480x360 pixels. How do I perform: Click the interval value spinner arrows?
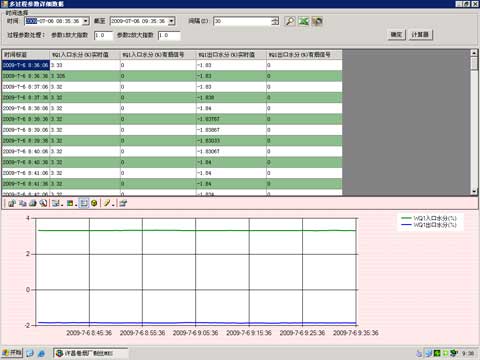click(x=275, y=21)
